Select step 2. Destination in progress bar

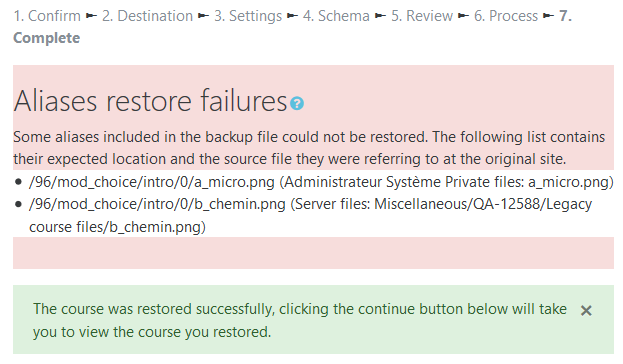click(x=147, y=16)
